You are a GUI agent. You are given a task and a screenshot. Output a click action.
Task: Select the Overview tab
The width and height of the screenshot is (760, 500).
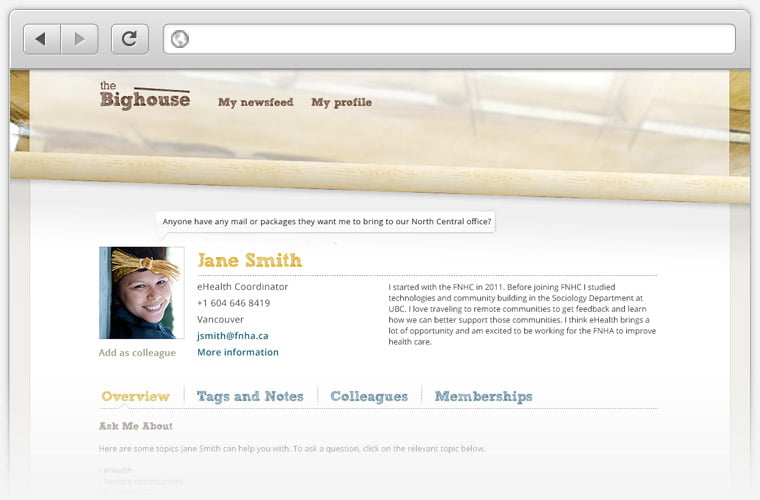click(135, 396)
